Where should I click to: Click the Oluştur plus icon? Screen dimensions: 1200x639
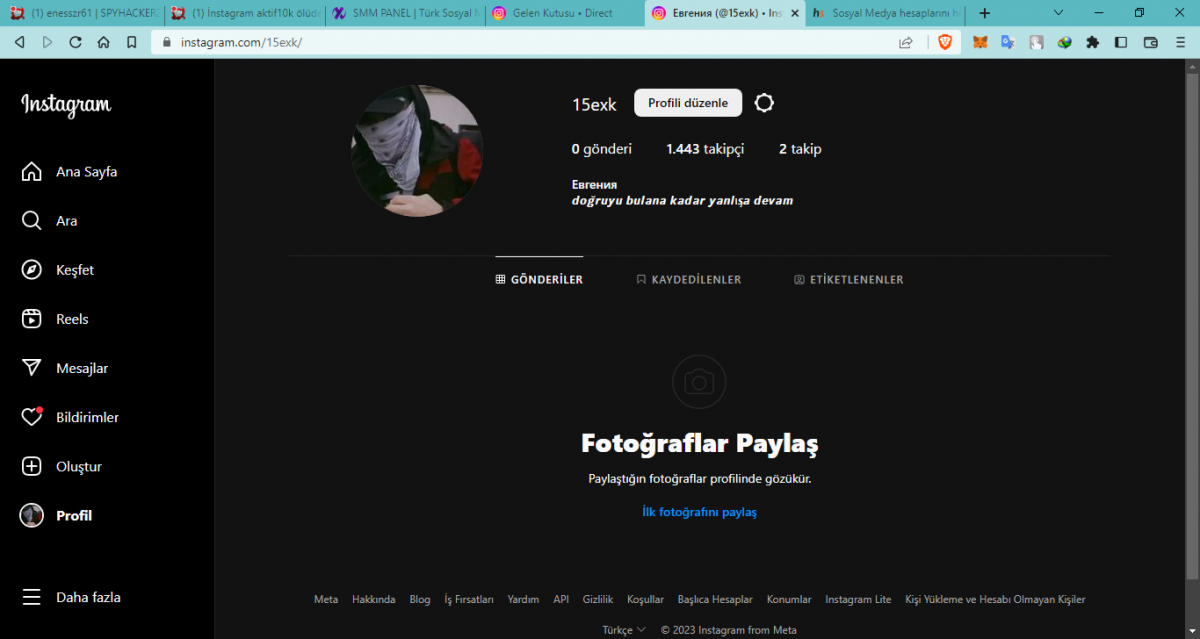click(x=32, y=466)
